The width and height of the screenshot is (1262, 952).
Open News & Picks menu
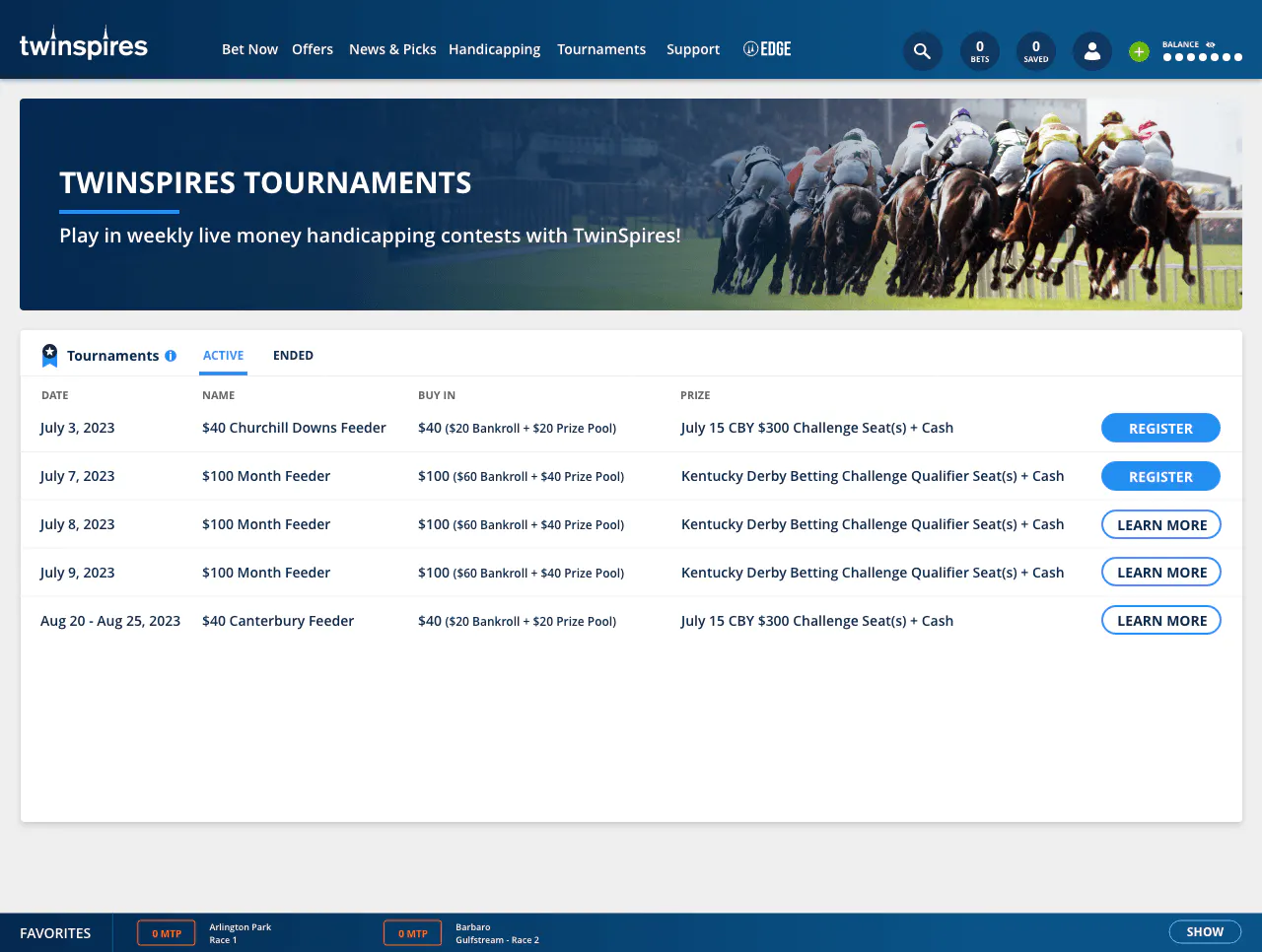pos(392,49)
